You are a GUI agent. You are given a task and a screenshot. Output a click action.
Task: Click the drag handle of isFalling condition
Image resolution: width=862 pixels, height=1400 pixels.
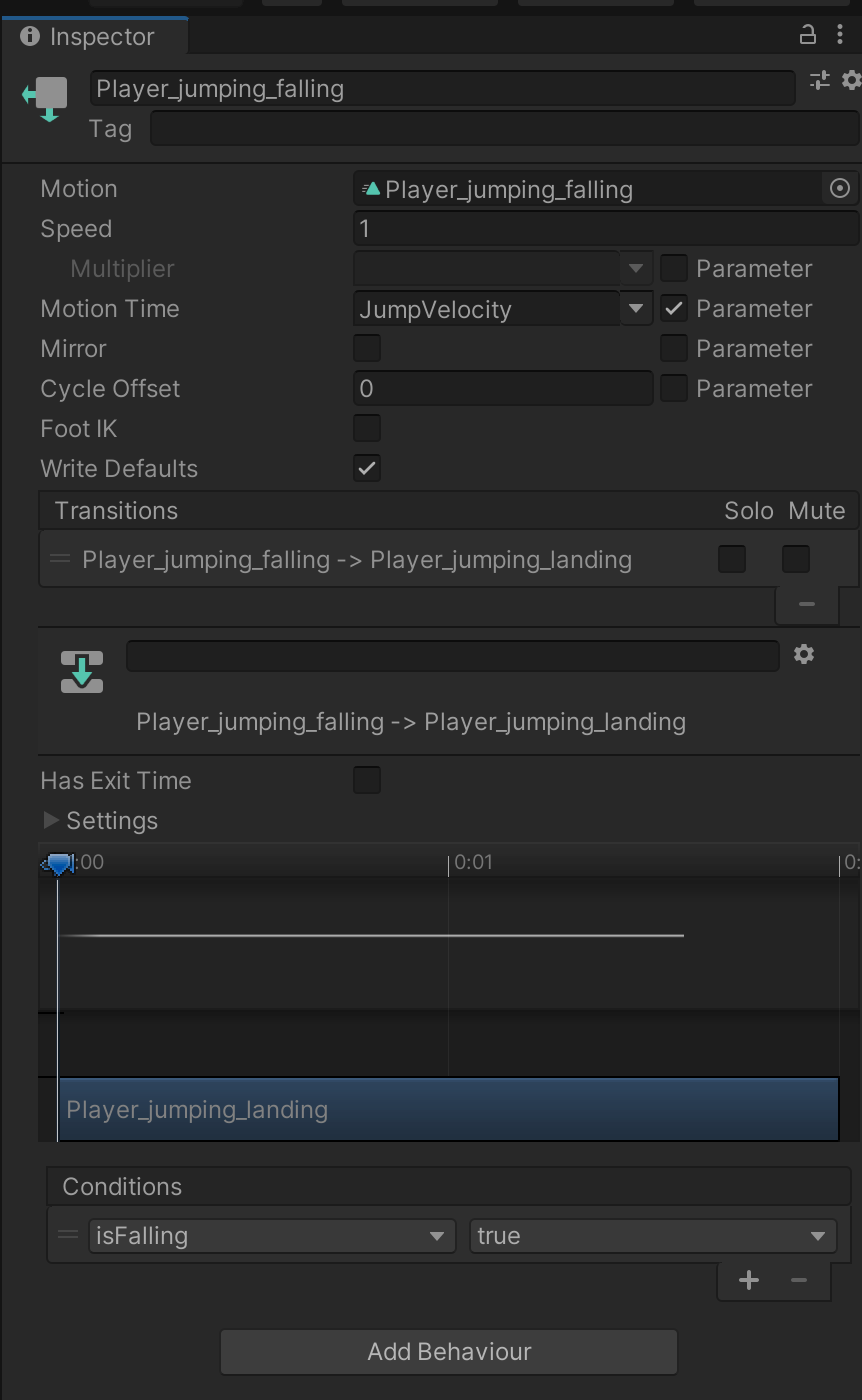pos(68,1235)
